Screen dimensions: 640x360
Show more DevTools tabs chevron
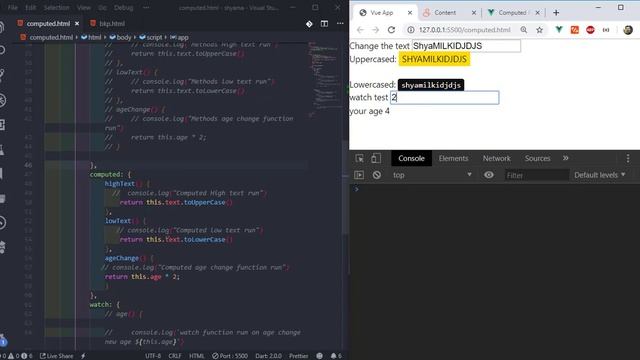[x=565, y=158]
